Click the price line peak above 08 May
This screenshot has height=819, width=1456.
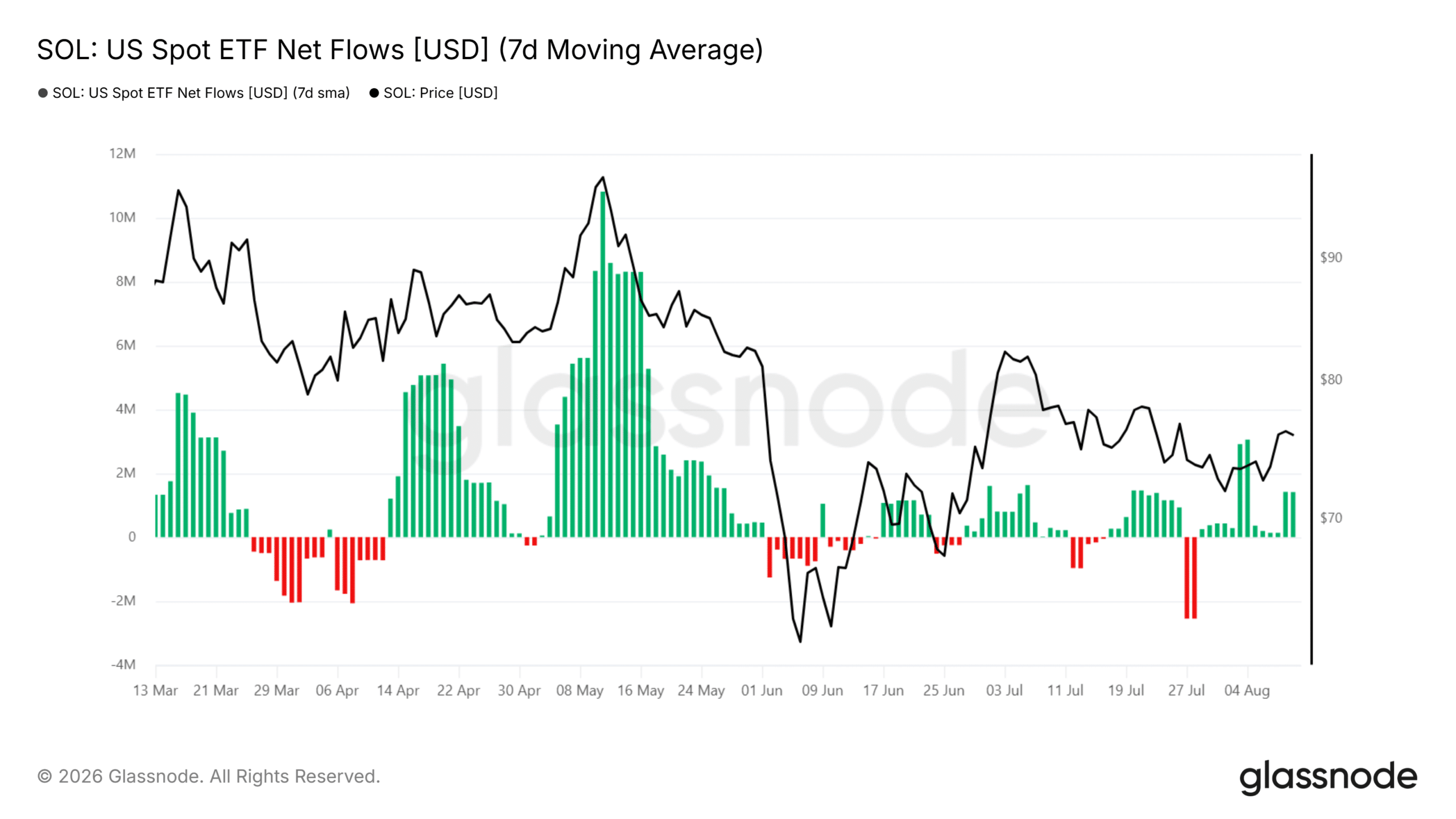coord(603,177)
